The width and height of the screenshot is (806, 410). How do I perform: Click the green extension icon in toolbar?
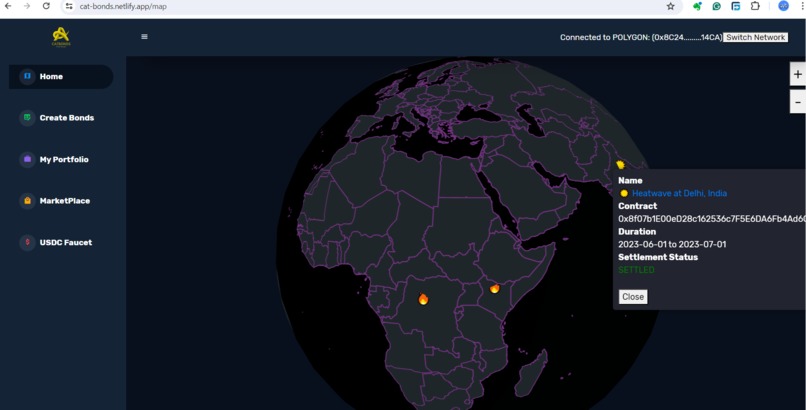(x=697, y=6)
